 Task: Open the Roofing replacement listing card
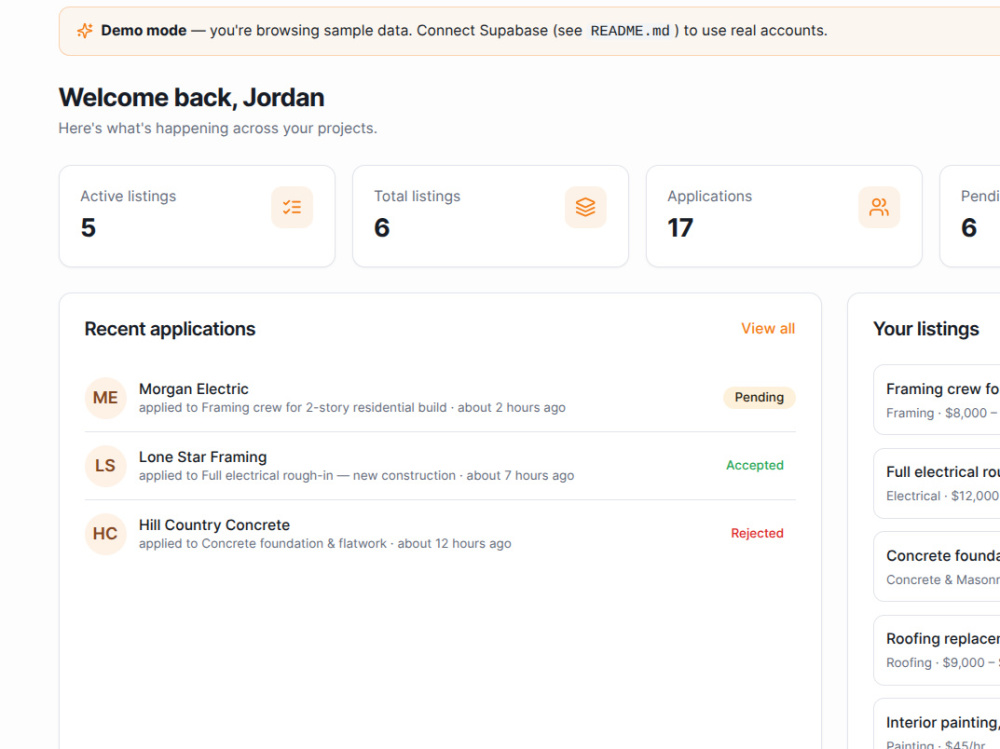click(936, 650)
